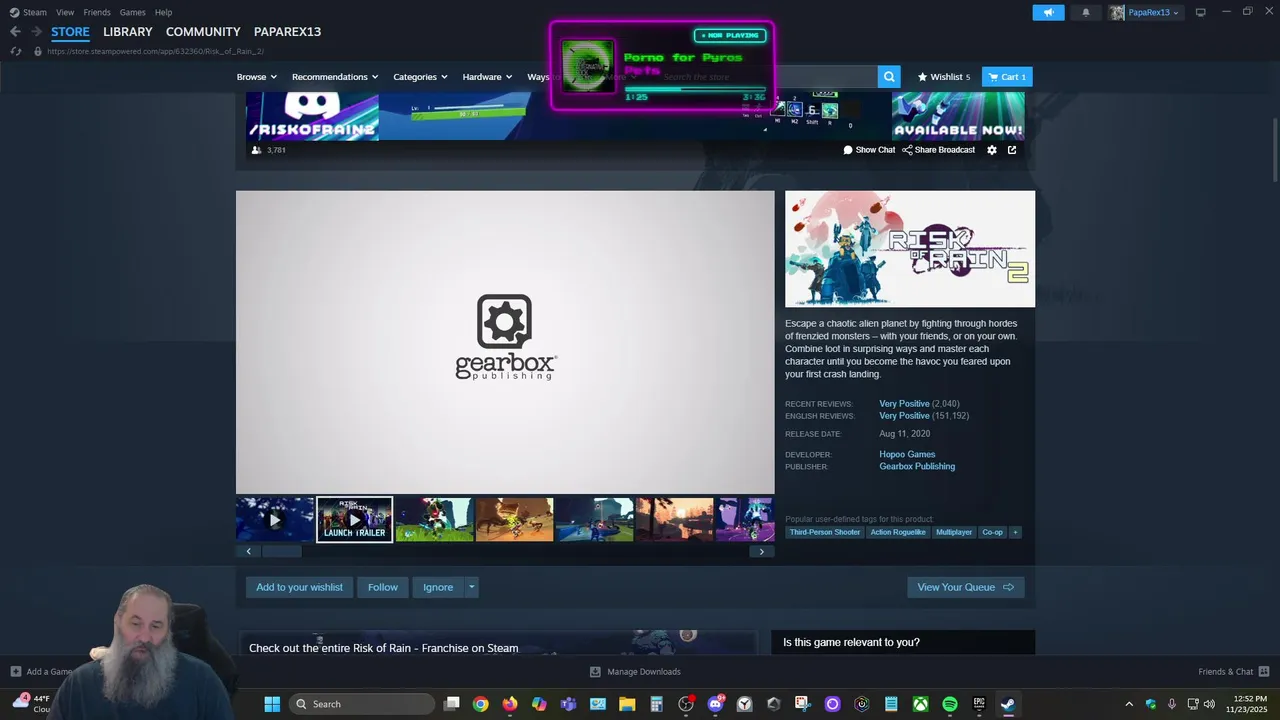Open Spotify from the taskbar
This screenshot has height=720, width=1280.
pyautogui.click(x=950, y=704)
